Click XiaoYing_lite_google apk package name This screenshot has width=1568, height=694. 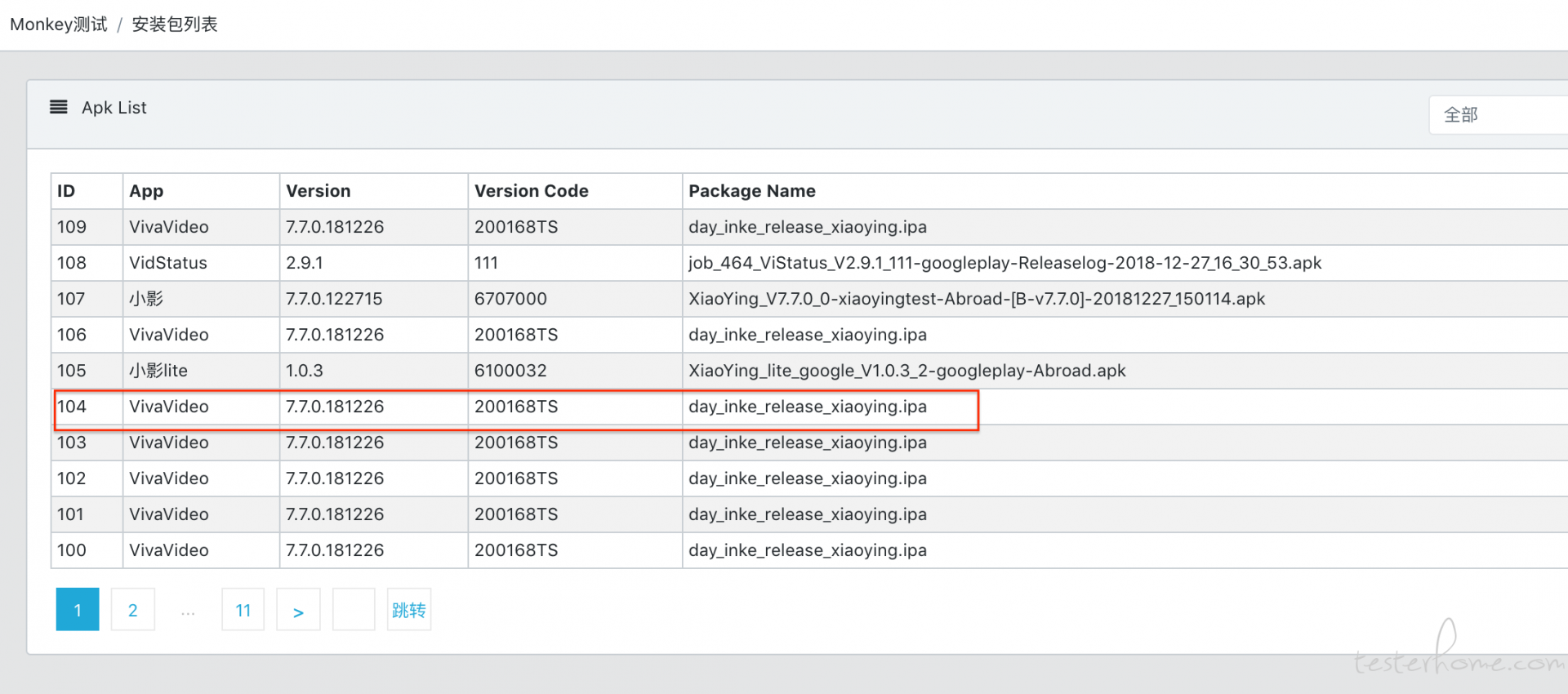pos(907,371)
